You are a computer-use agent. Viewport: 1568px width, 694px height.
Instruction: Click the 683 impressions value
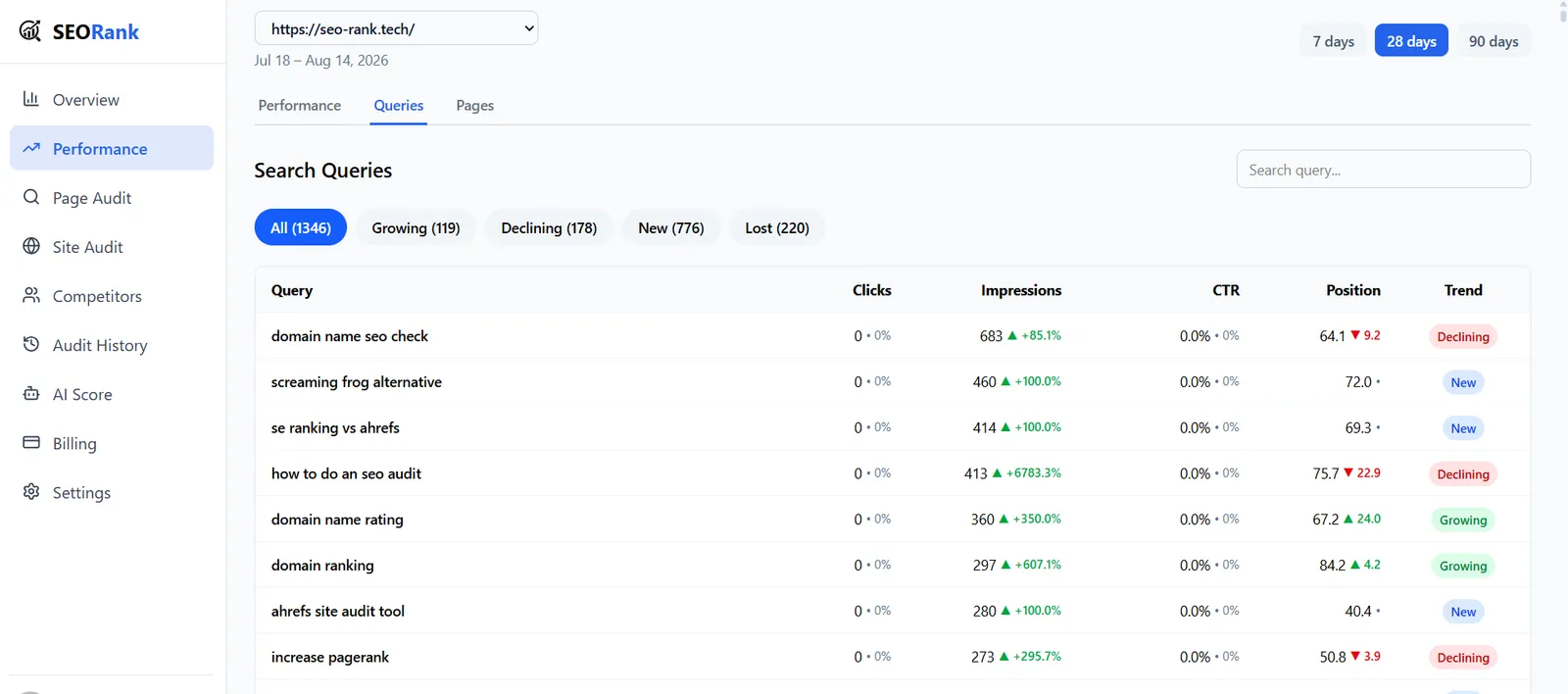point(991,336)
